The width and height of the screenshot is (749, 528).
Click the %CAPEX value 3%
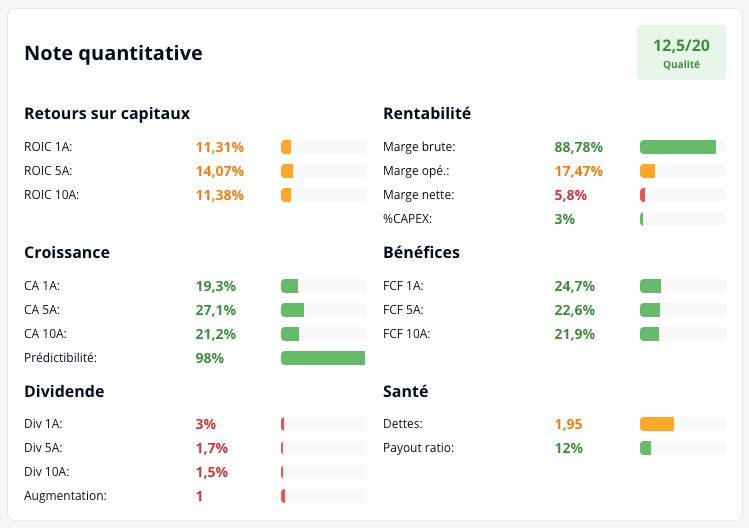tap(565, 219)
